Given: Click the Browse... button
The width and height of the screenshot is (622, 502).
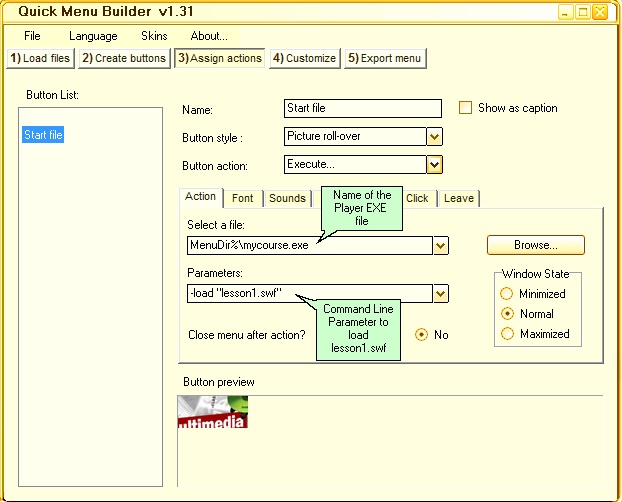Looking at the screenshot, I should pos(535,244).
